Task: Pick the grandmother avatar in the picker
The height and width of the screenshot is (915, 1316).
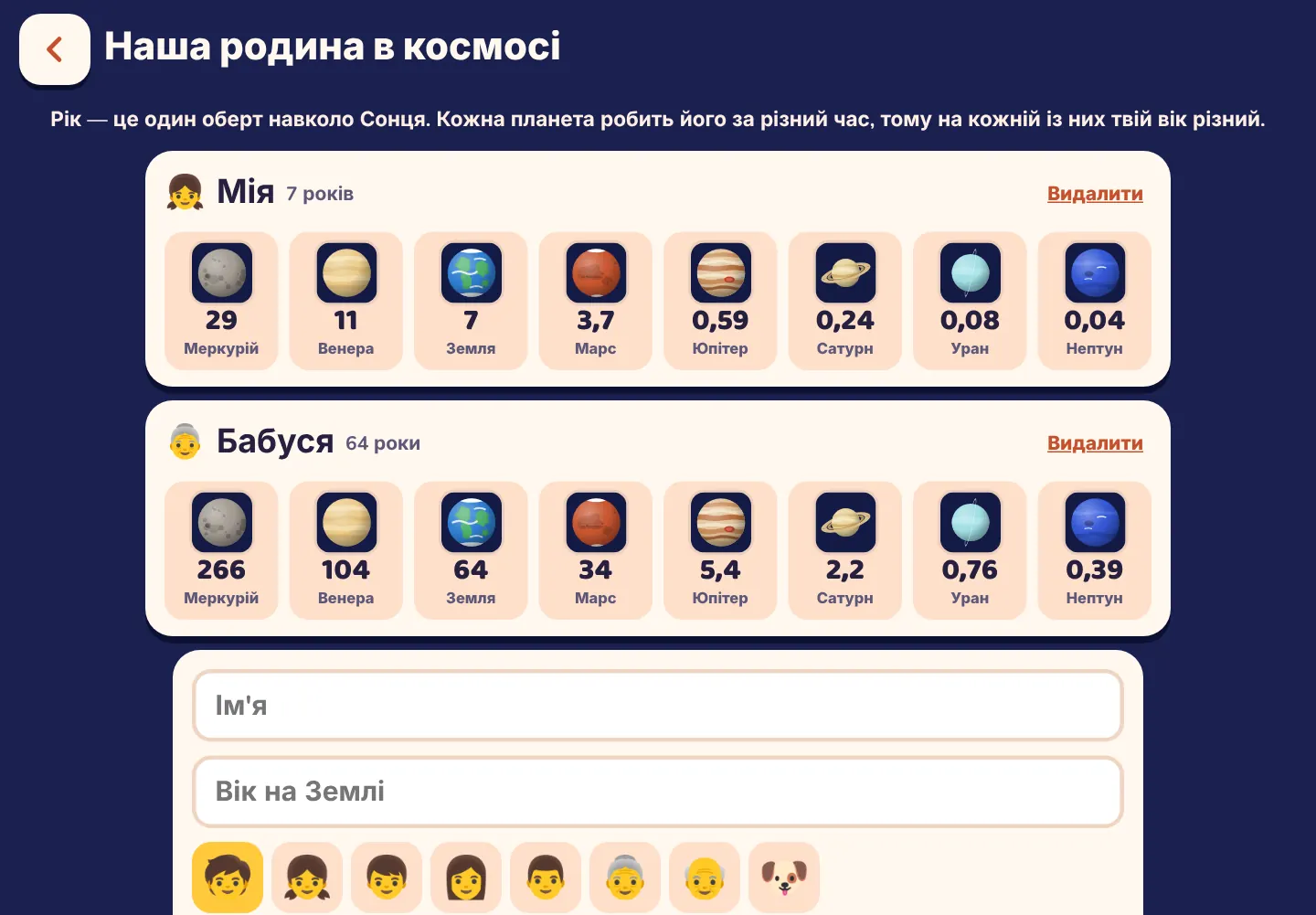Action: pos(625,878)
